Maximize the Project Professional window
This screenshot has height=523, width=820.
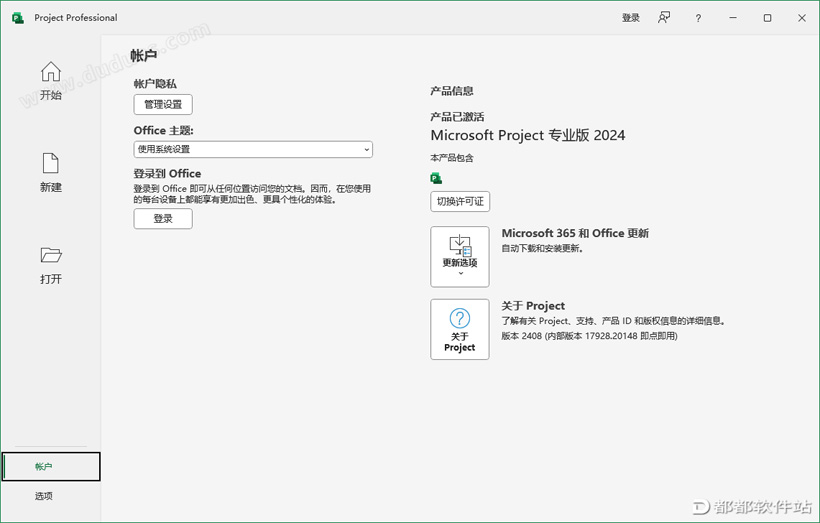(767, 18)
